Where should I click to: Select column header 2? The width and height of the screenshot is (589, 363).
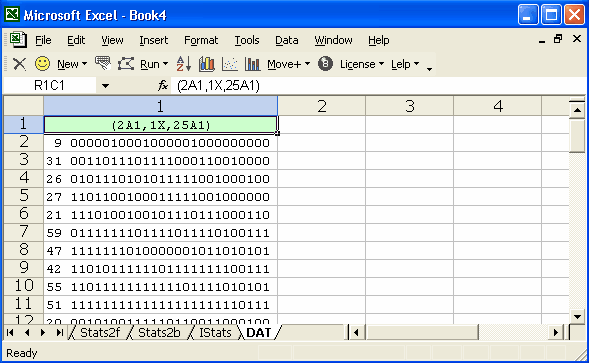322,106
